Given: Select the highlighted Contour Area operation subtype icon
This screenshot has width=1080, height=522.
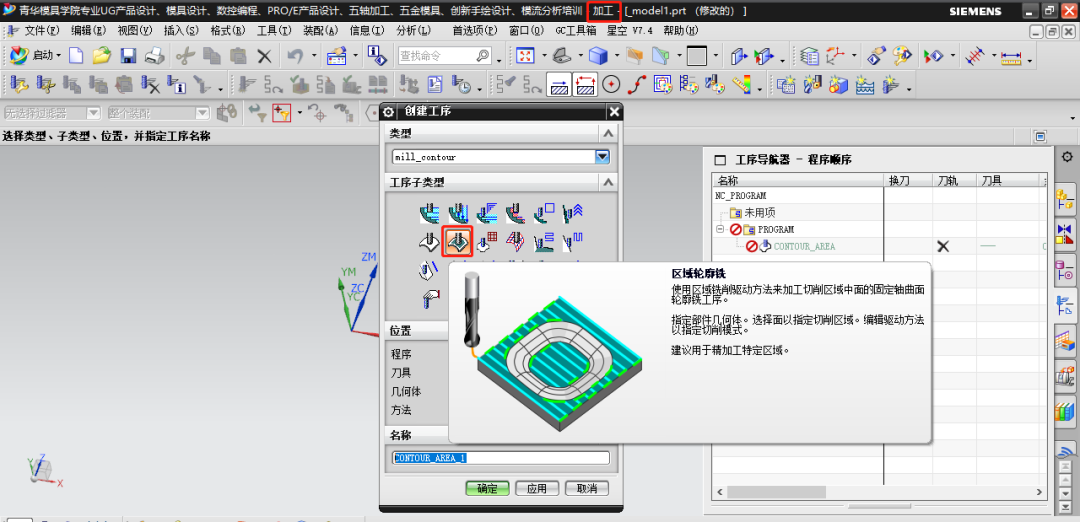Looking at the screenshot, I should coord(457,241).
